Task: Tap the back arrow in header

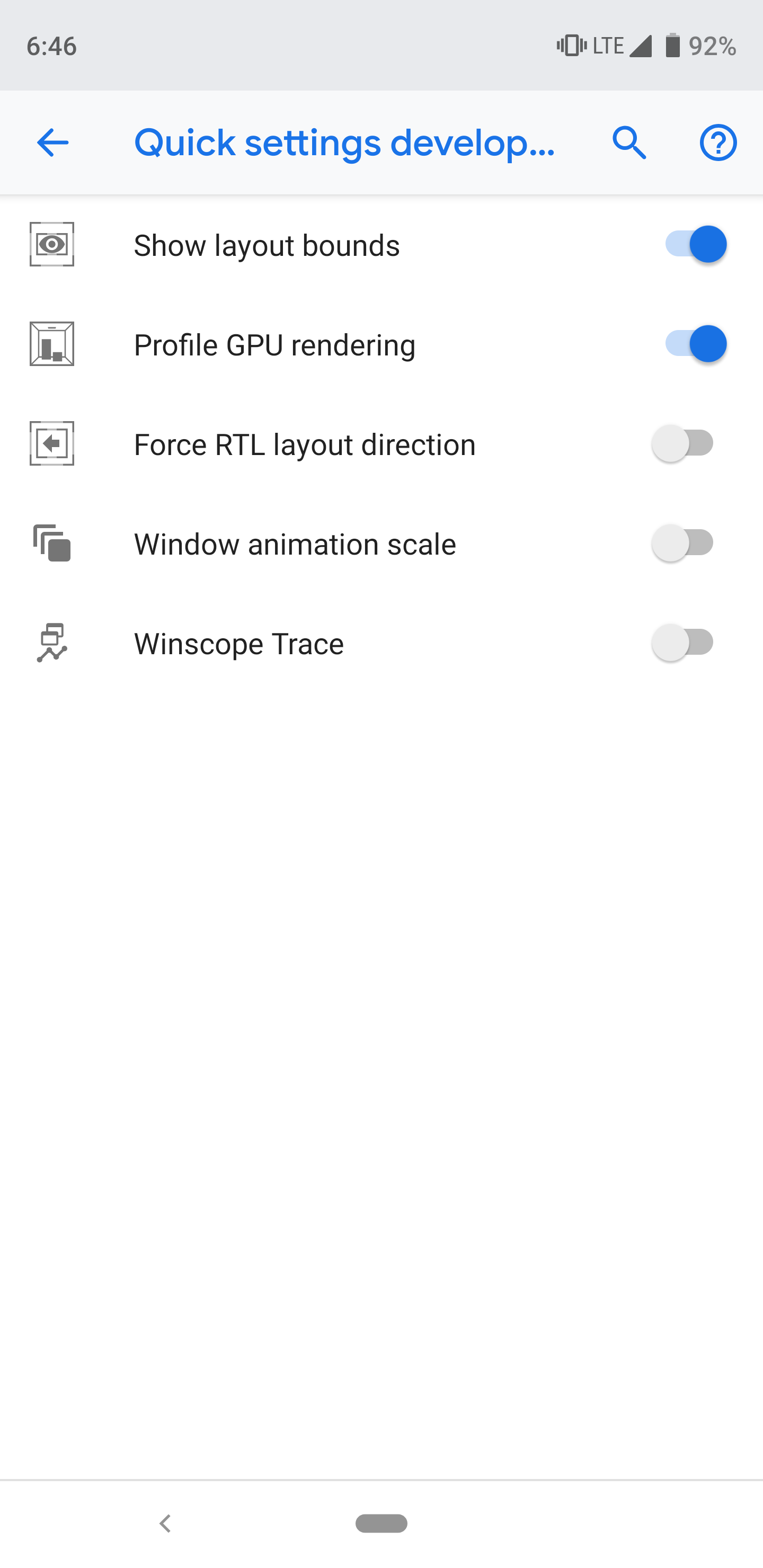Action: tap(52, 143)
